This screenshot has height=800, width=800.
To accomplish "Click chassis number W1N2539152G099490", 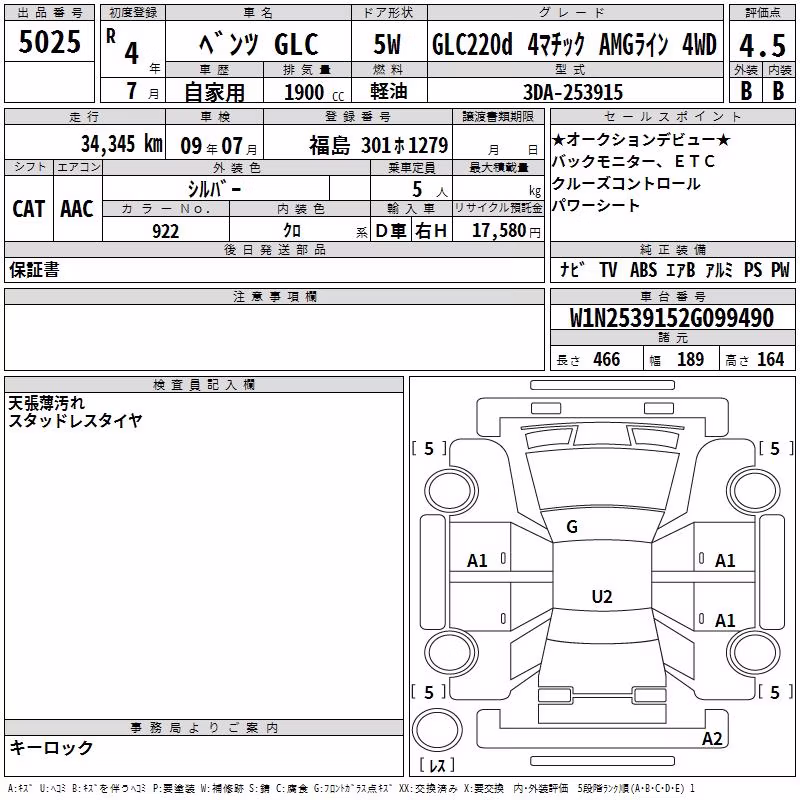I will click(x=672, y=318).
